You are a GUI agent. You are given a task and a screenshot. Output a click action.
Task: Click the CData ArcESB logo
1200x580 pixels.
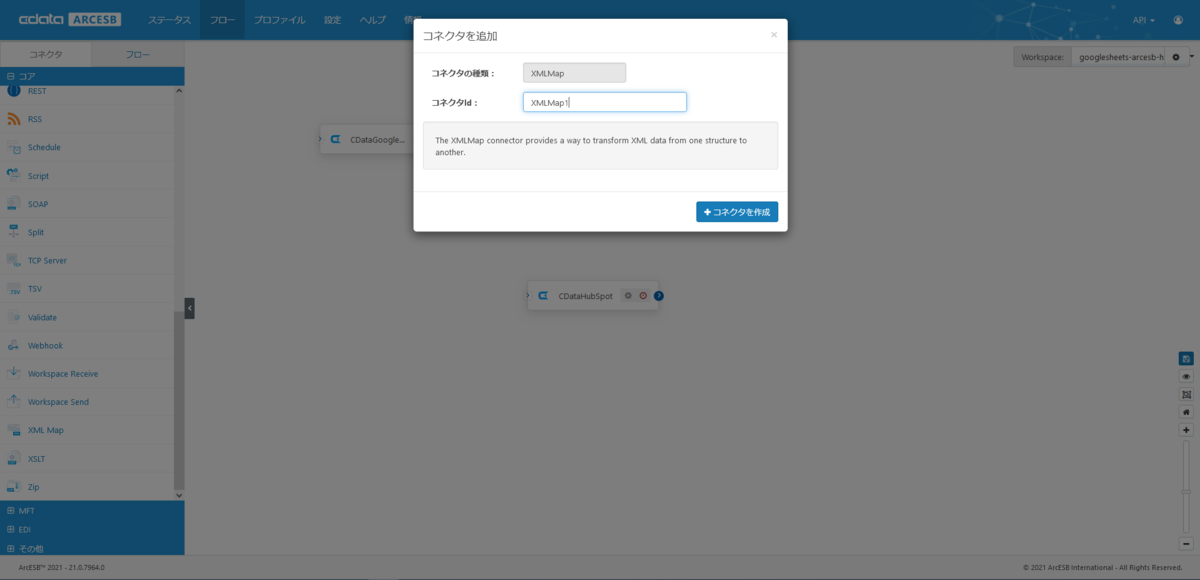tap(72, 20)
